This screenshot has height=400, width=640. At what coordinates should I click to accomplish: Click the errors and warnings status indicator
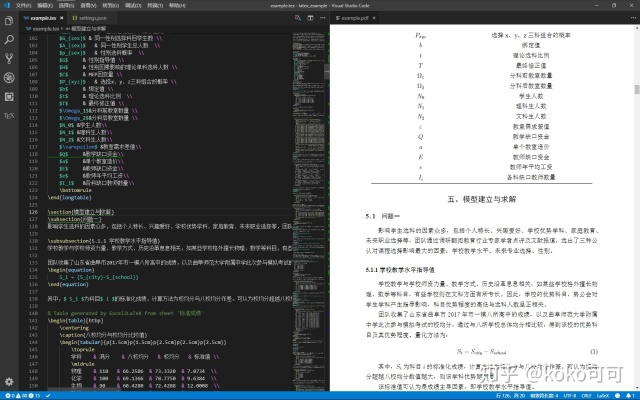click(23, 396)
